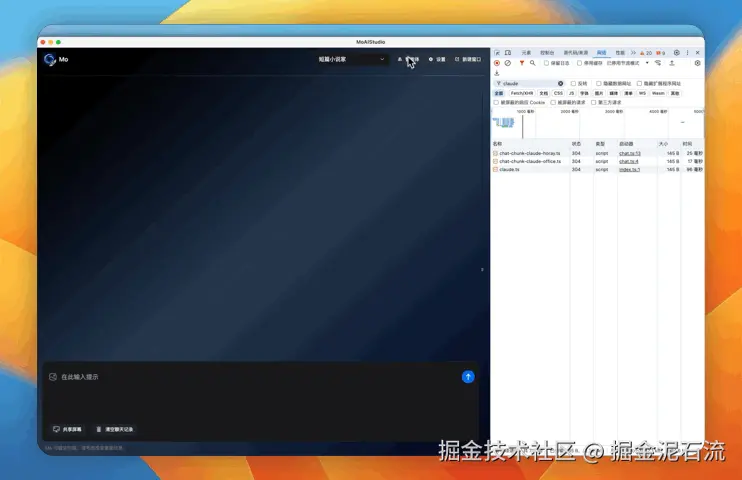
Task: Send the prompt with blue arrow button
Action: (468, 377)
